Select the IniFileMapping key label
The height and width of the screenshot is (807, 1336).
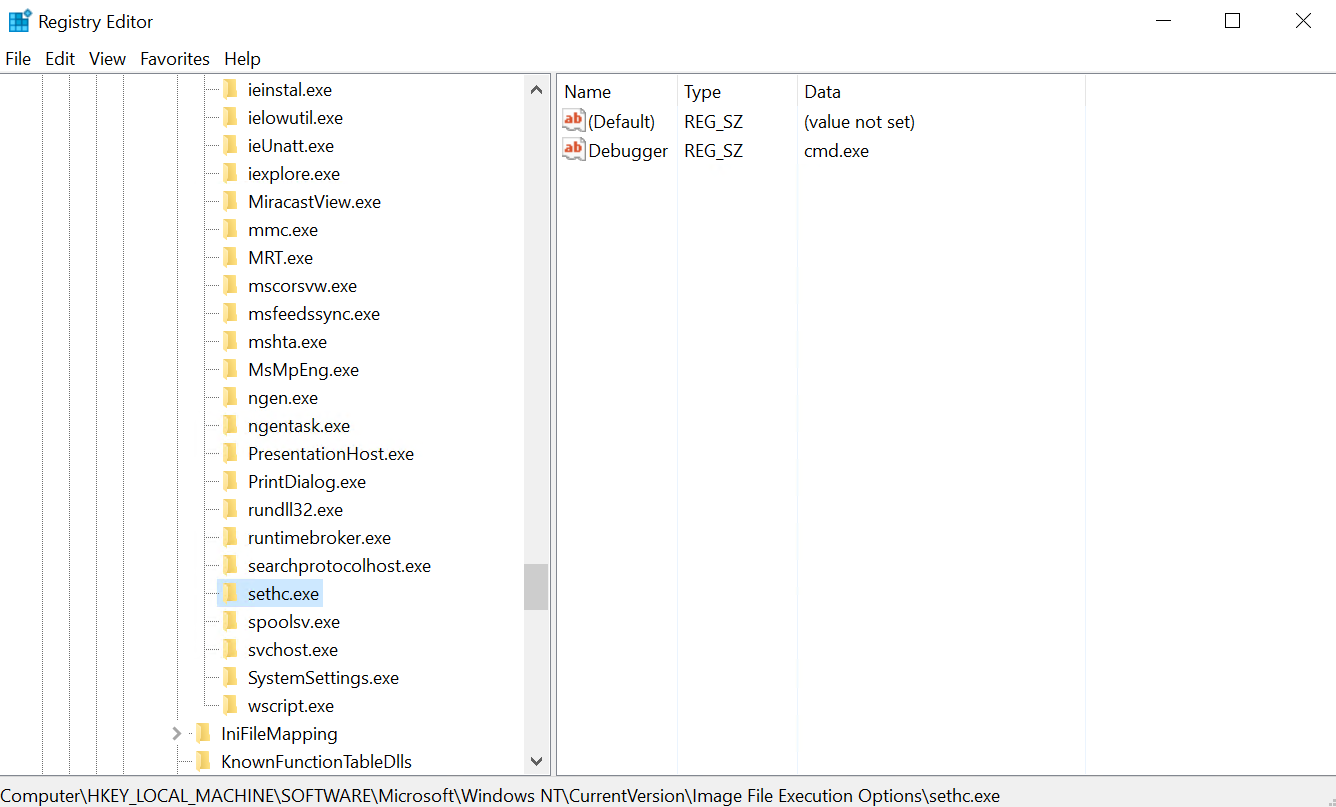pos(279,734)
